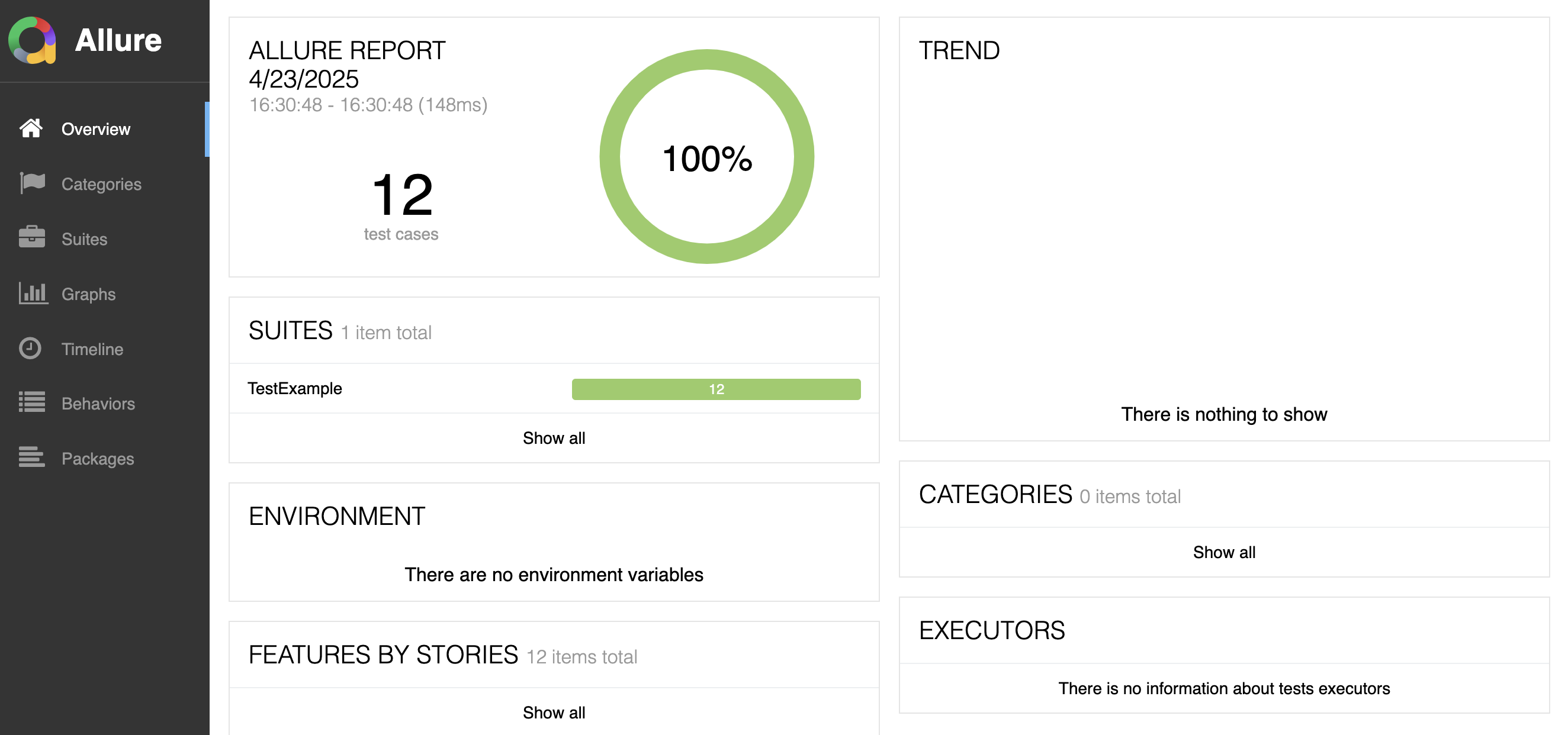Open the Suites menu item

[84, 239]
